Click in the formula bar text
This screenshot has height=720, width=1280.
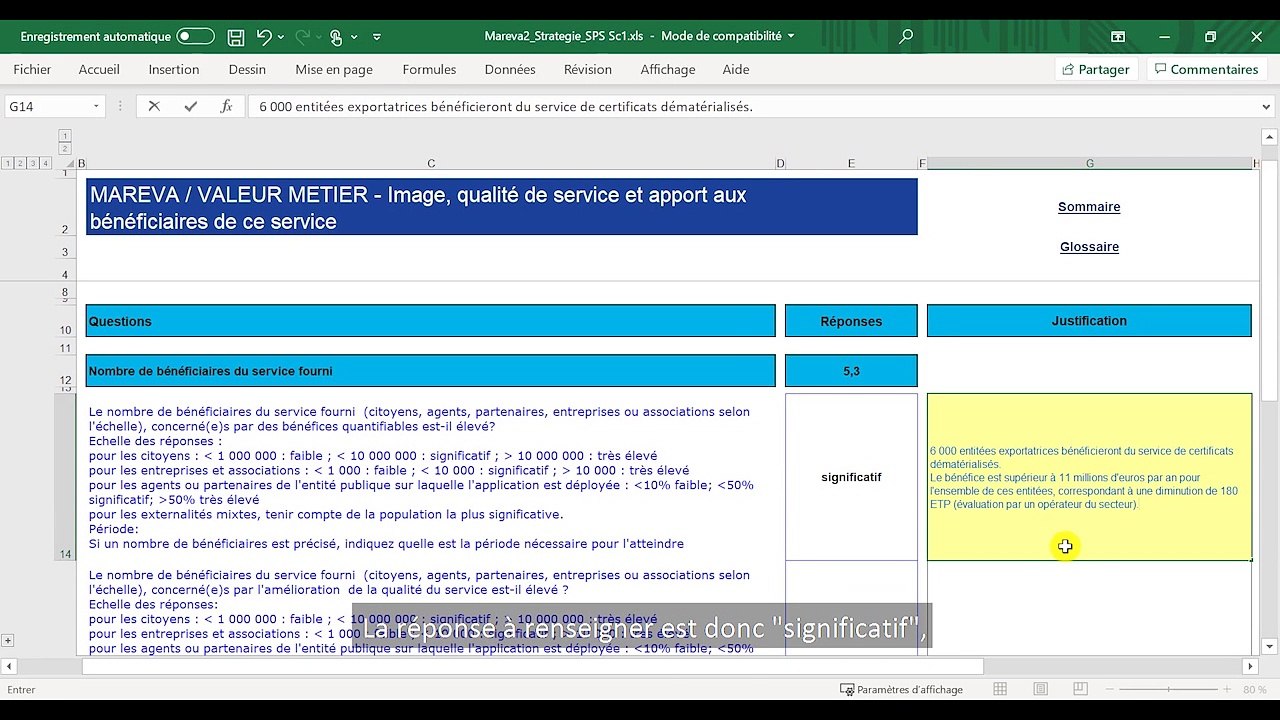click(x=505, y=106)
